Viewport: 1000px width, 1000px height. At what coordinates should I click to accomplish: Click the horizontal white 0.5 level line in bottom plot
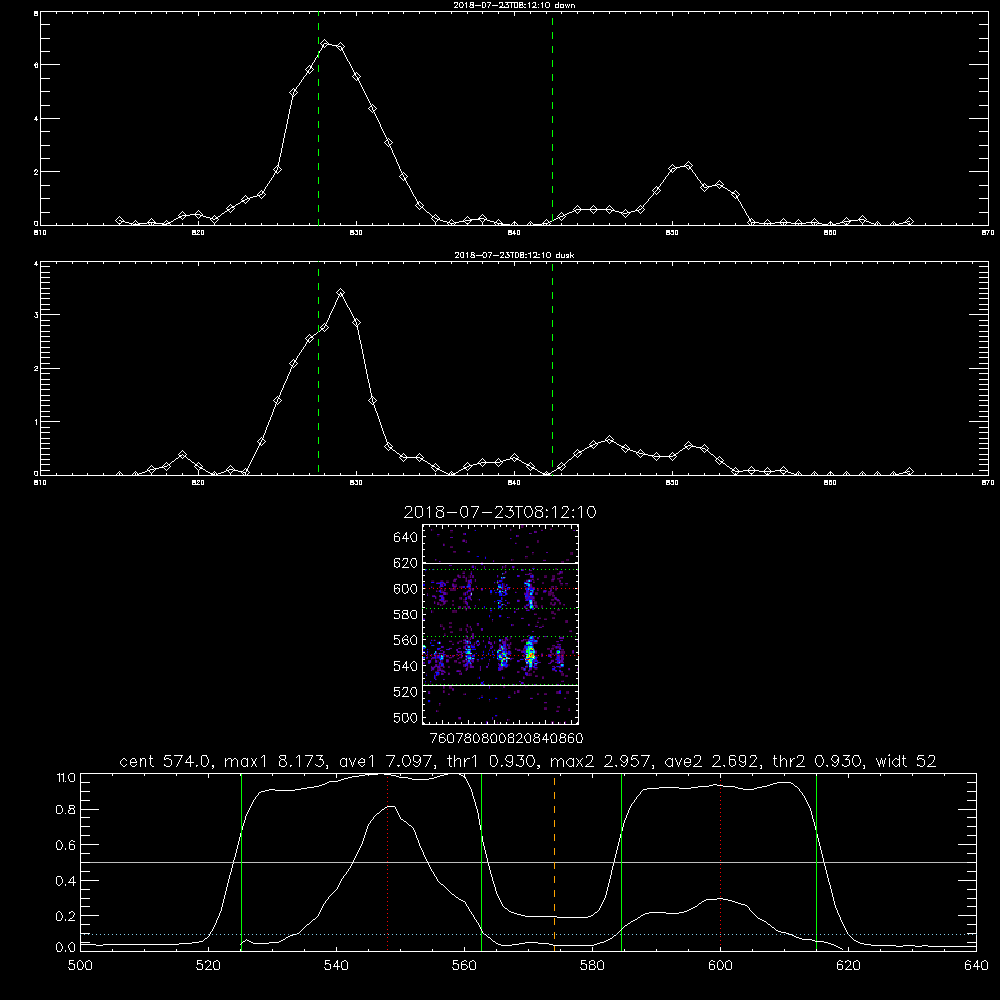[x=529, y=862]
